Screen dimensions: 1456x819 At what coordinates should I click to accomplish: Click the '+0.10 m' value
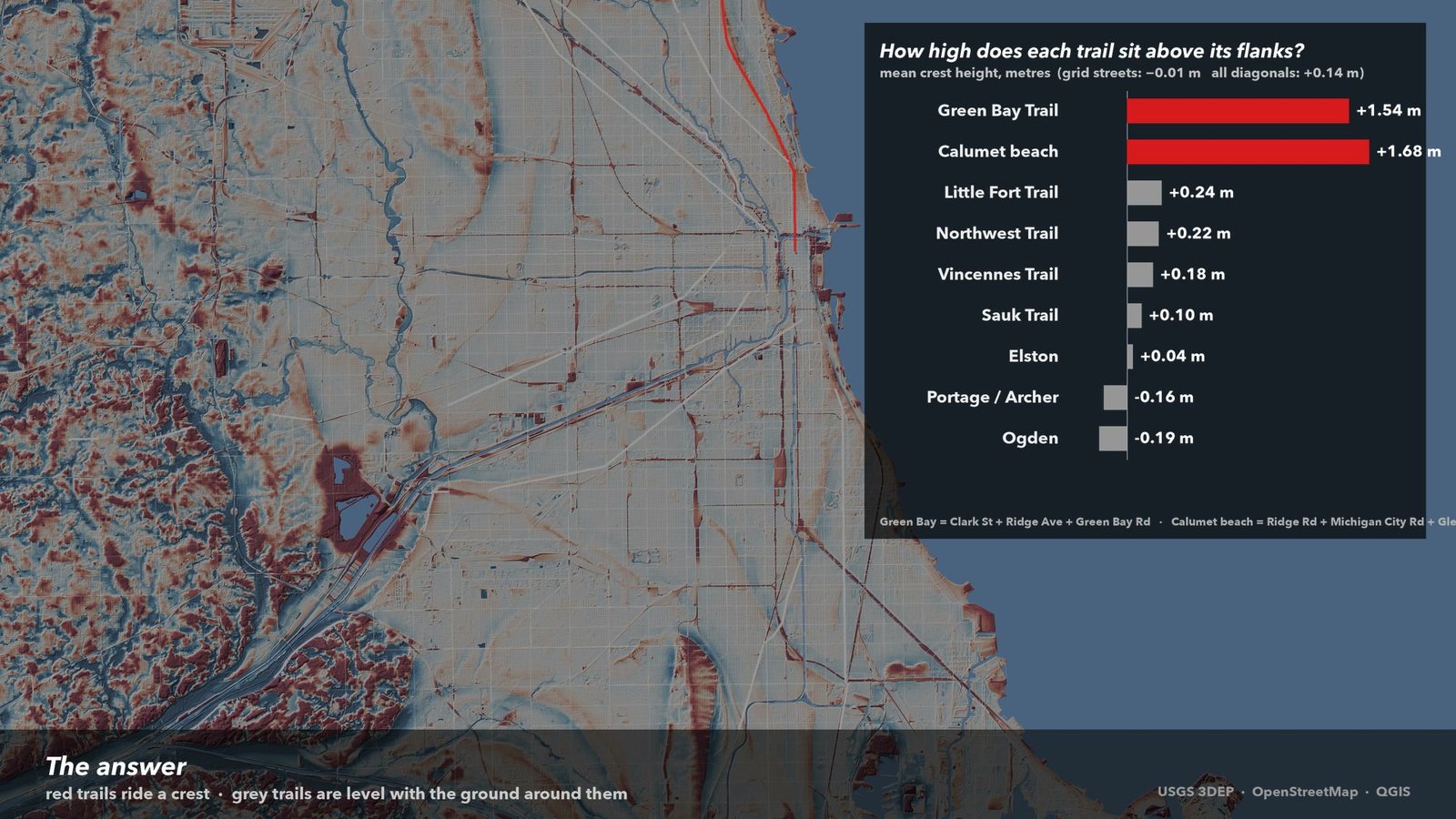[1180, 315]
